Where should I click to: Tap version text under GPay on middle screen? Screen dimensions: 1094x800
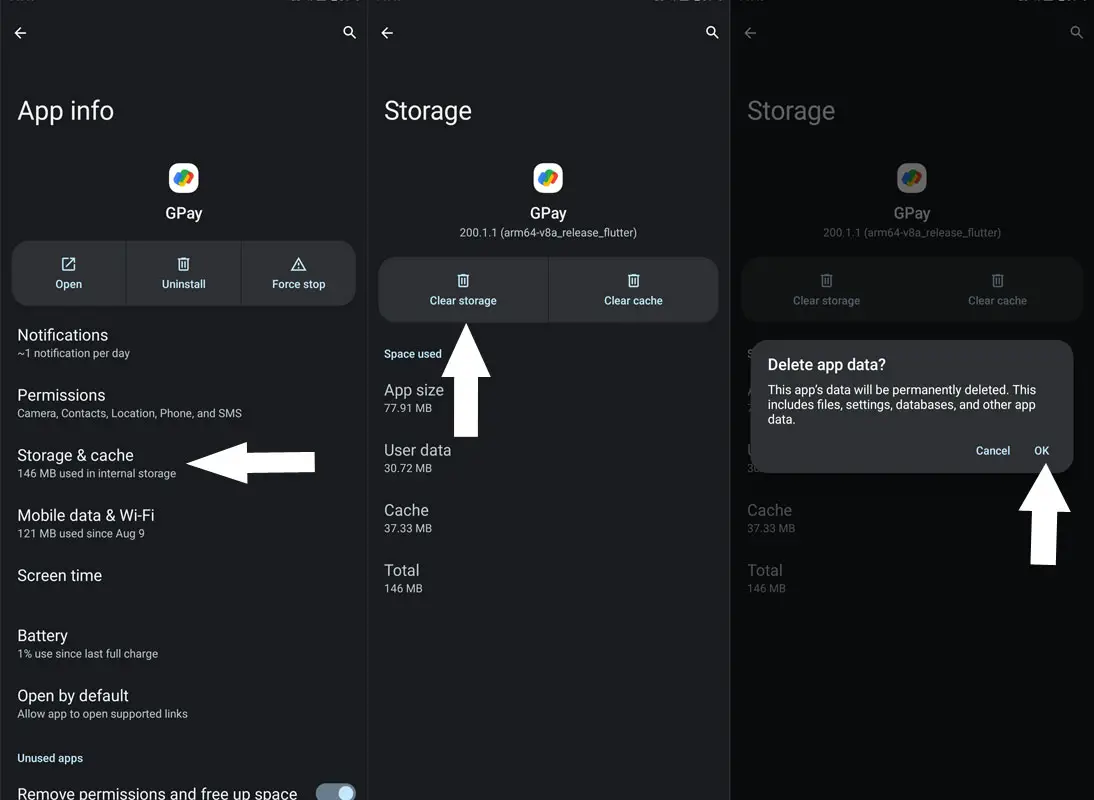pos(548,232)
